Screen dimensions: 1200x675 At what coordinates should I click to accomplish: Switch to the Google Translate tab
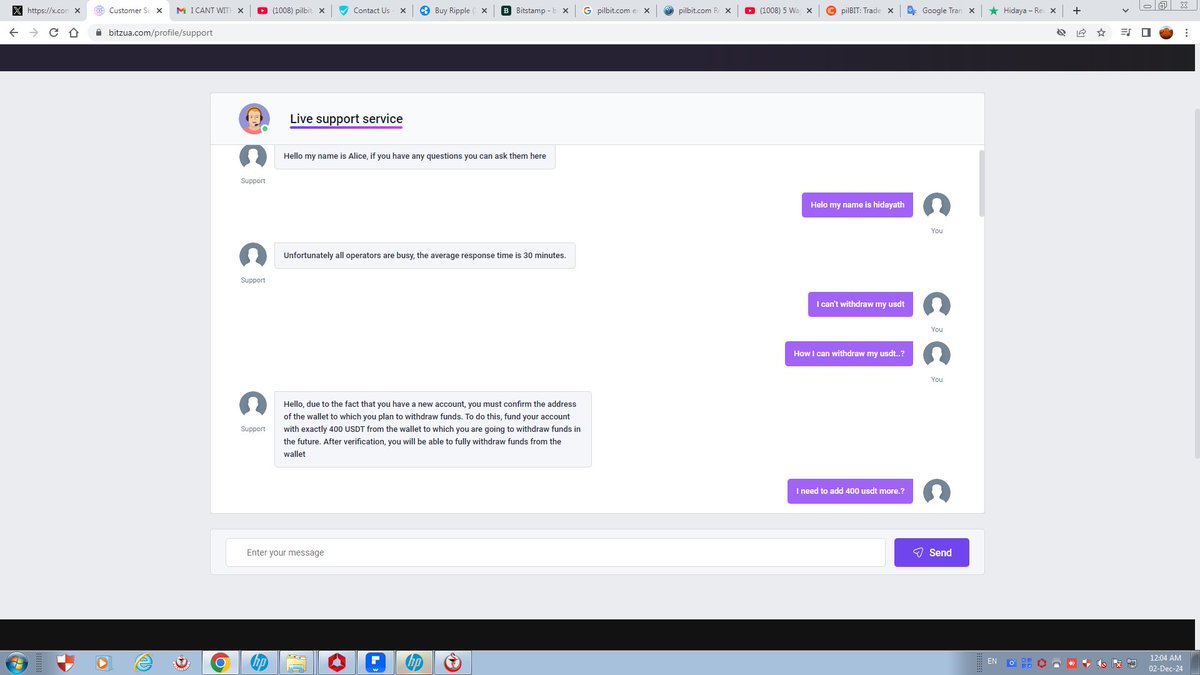coord(940,11)
